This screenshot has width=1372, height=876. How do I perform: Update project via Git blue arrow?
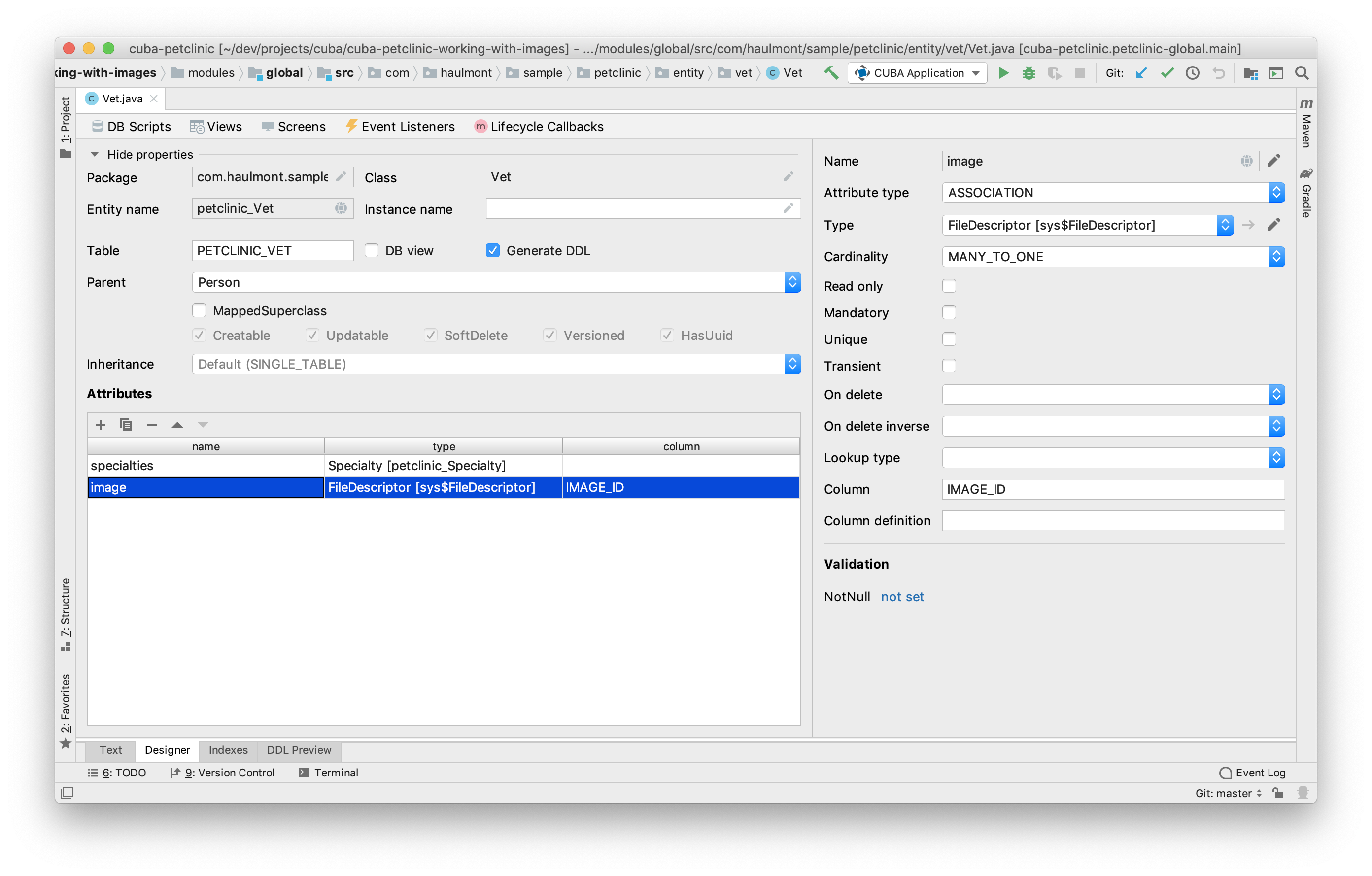(1141, 73)
